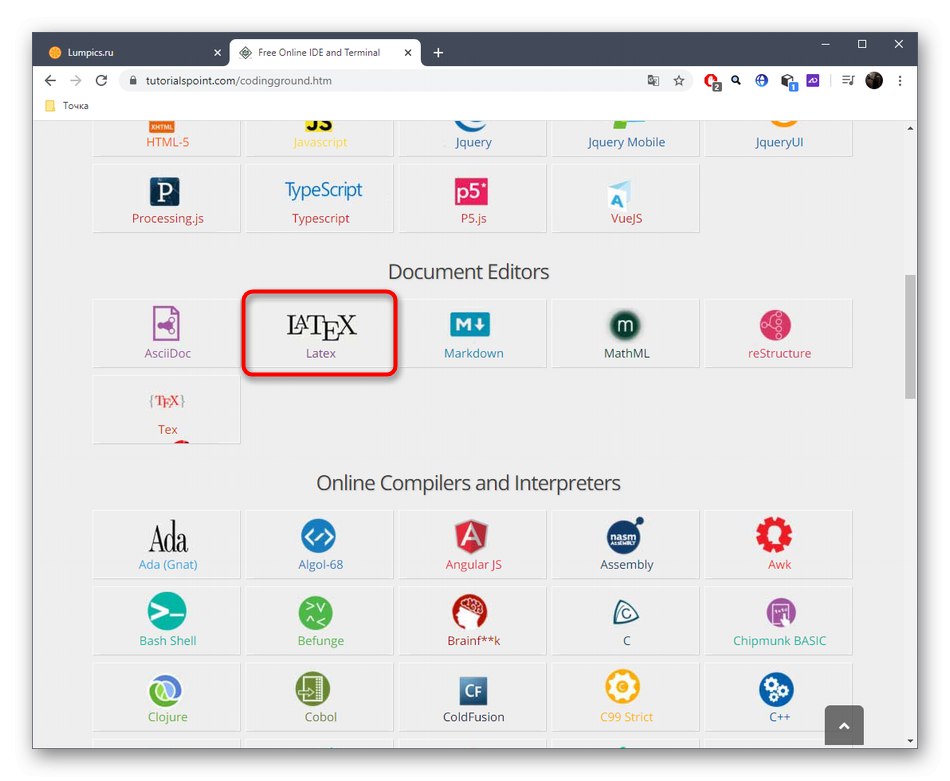Close the Lumpics.ru tab
This screenshot has width=950, height=781.
[x=218, y=53]
